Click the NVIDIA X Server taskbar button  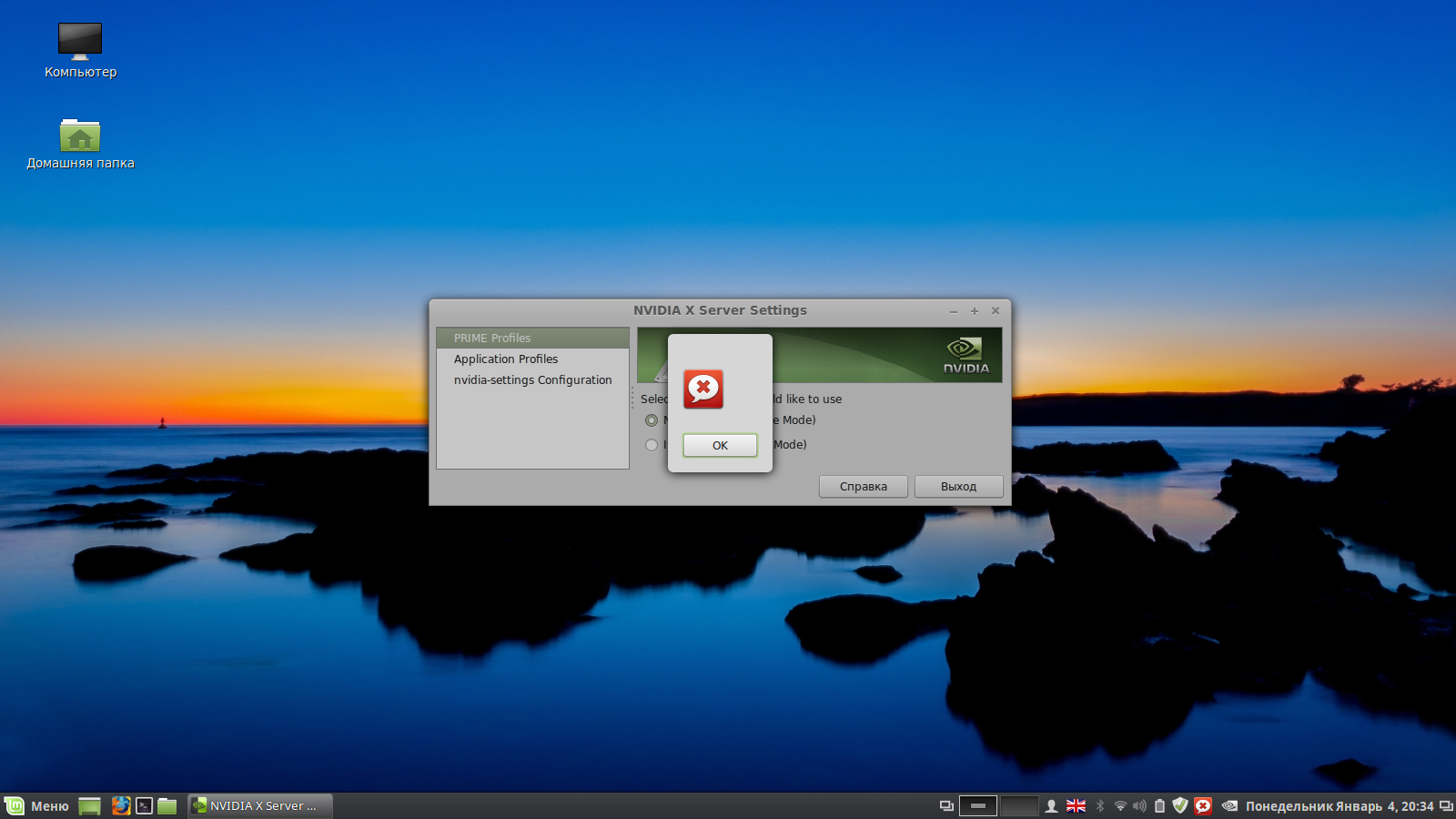[x=260, y=806]
